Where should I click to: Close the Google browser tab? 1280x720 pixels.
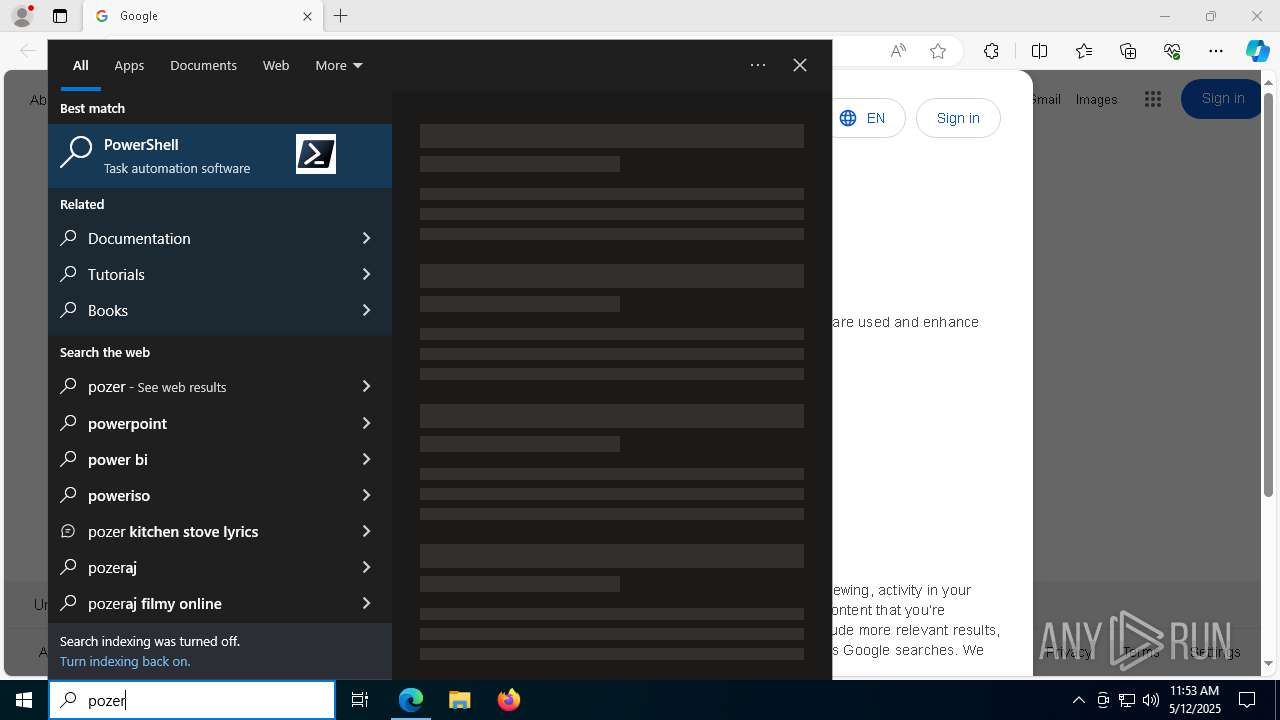(307, 16)
